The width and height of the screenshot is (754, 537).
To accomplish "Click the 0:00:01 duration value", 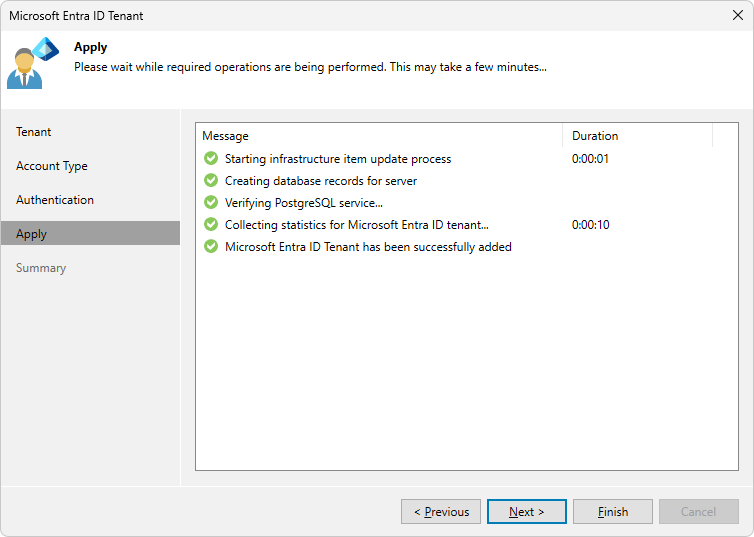I will (x=591, y=159).
